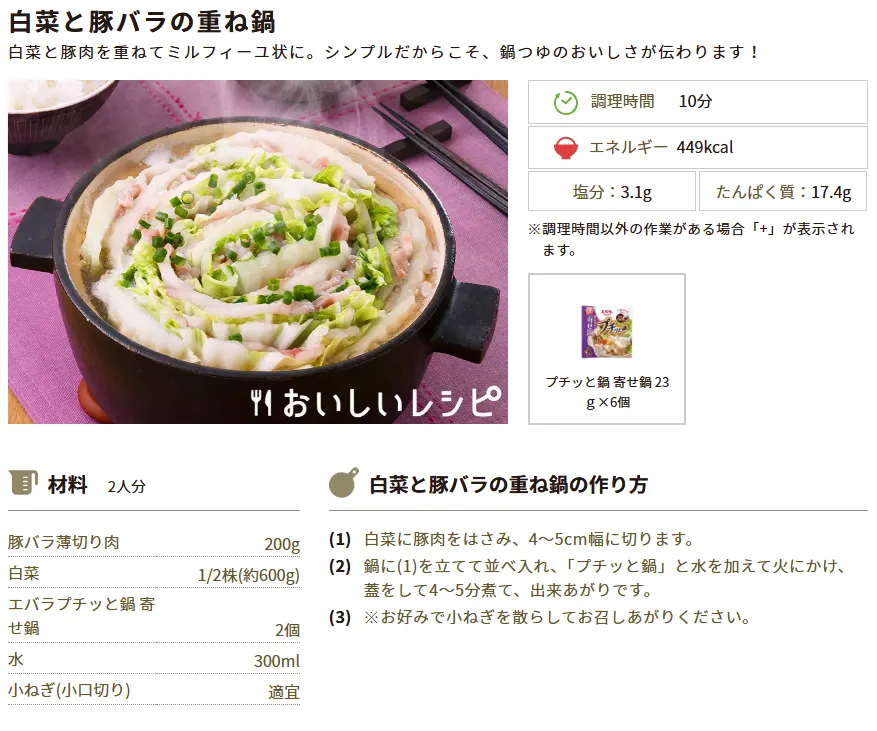877x731 pixels.
Task: Click the たんぱく質：17.4g box
Action: [x=783, y=191]
